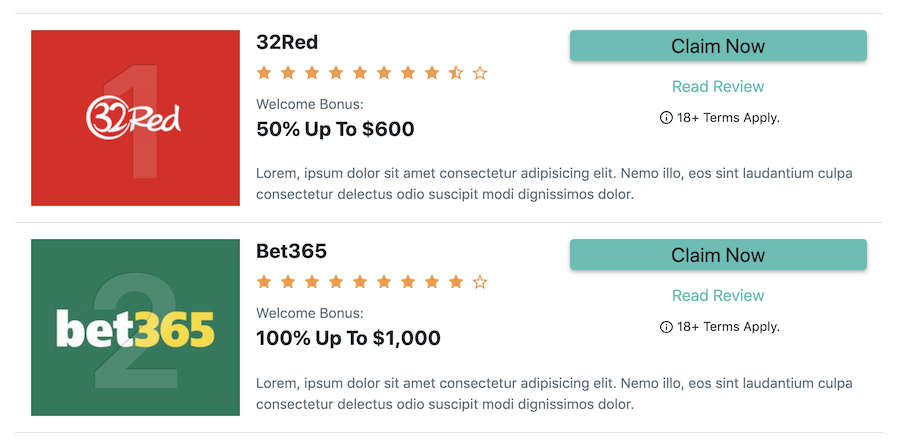Click 18+ Terms Apply under Bet365
This screenshot has height=442, width=900.
[728, 327]
